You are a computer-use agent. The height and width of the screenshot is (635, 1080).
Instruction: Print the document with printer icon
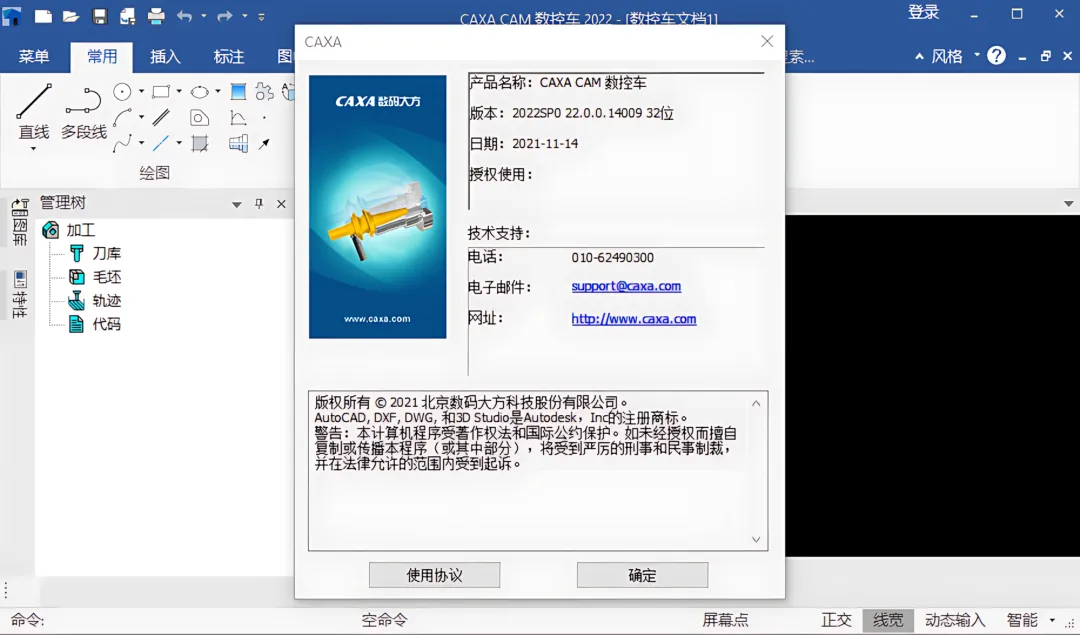coord(156,16)
